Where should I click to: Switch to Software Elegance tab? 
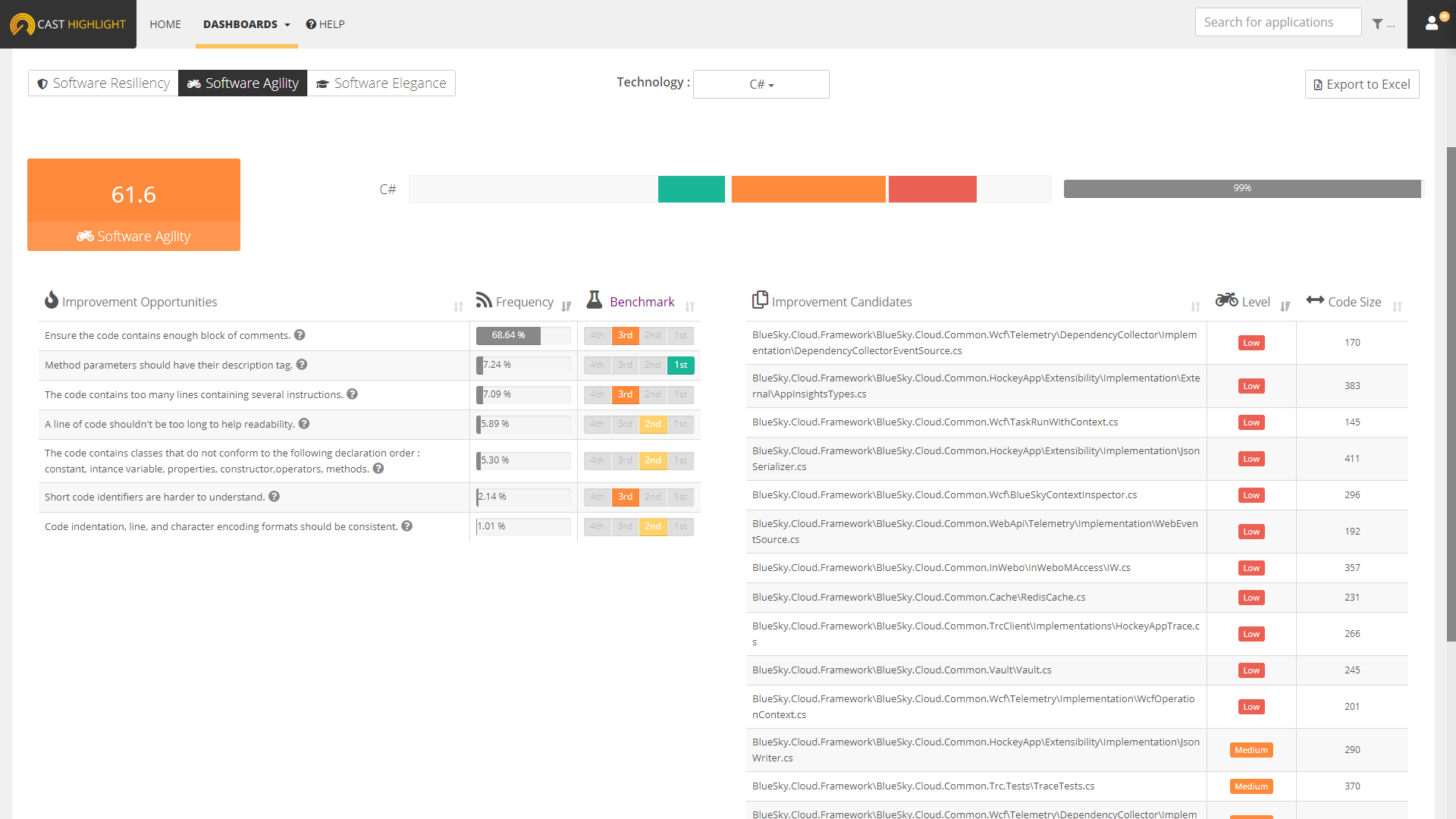click(x=381, y=83)
